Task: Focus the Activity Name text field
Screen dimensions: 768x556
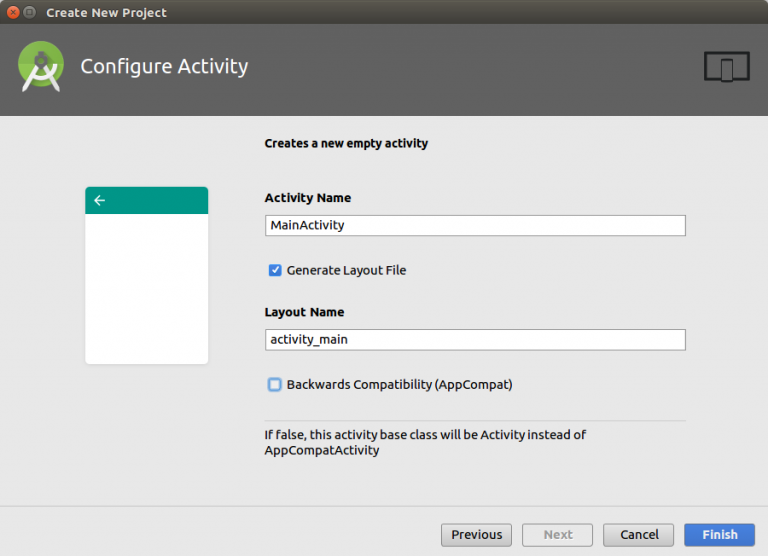Action: [475, 225]
